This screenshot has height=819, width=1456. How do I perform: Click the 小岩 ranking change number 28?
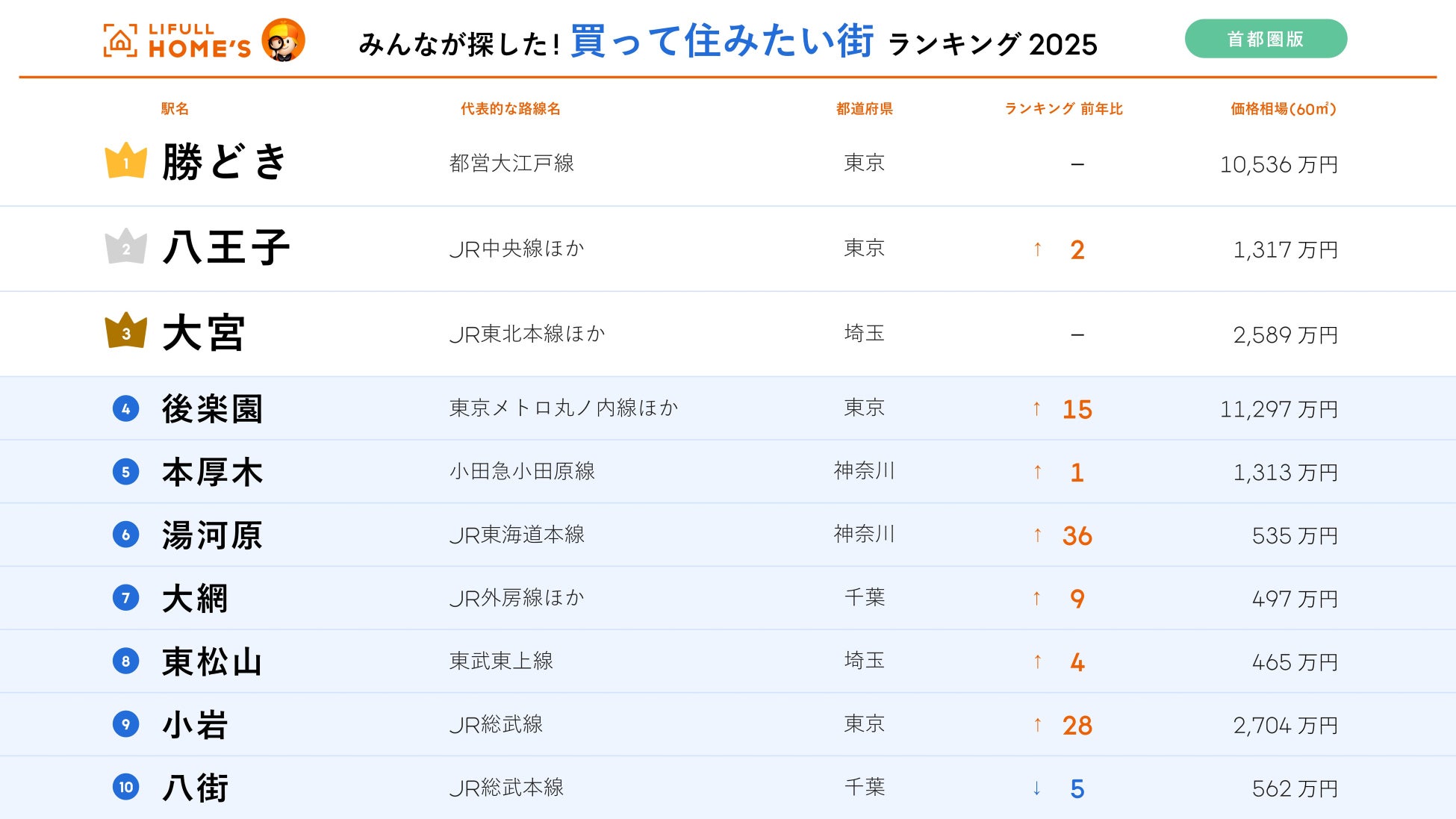tap(1077, 726)
